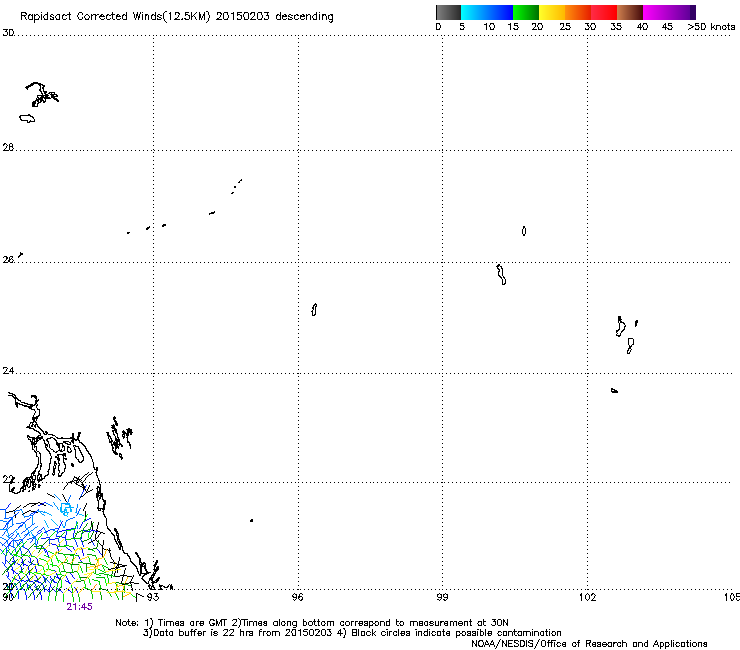Image resolution: width=740 pixels, height=650 pixels.
Task: Click the '26' latitude axis label
Action: pos(8,260)
